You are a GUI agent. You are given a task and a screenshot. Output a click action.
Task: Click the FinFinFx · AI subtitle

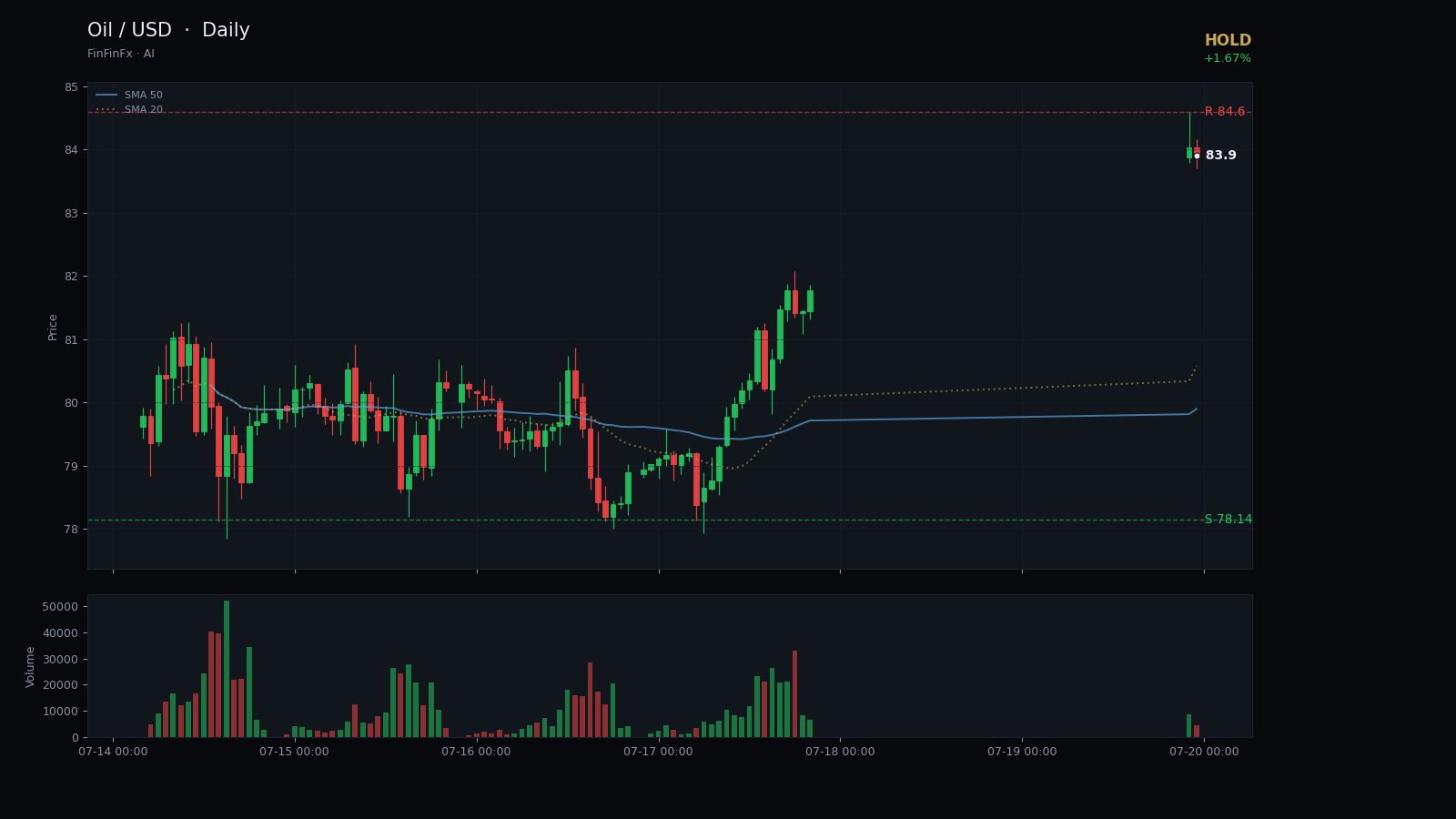121,55
